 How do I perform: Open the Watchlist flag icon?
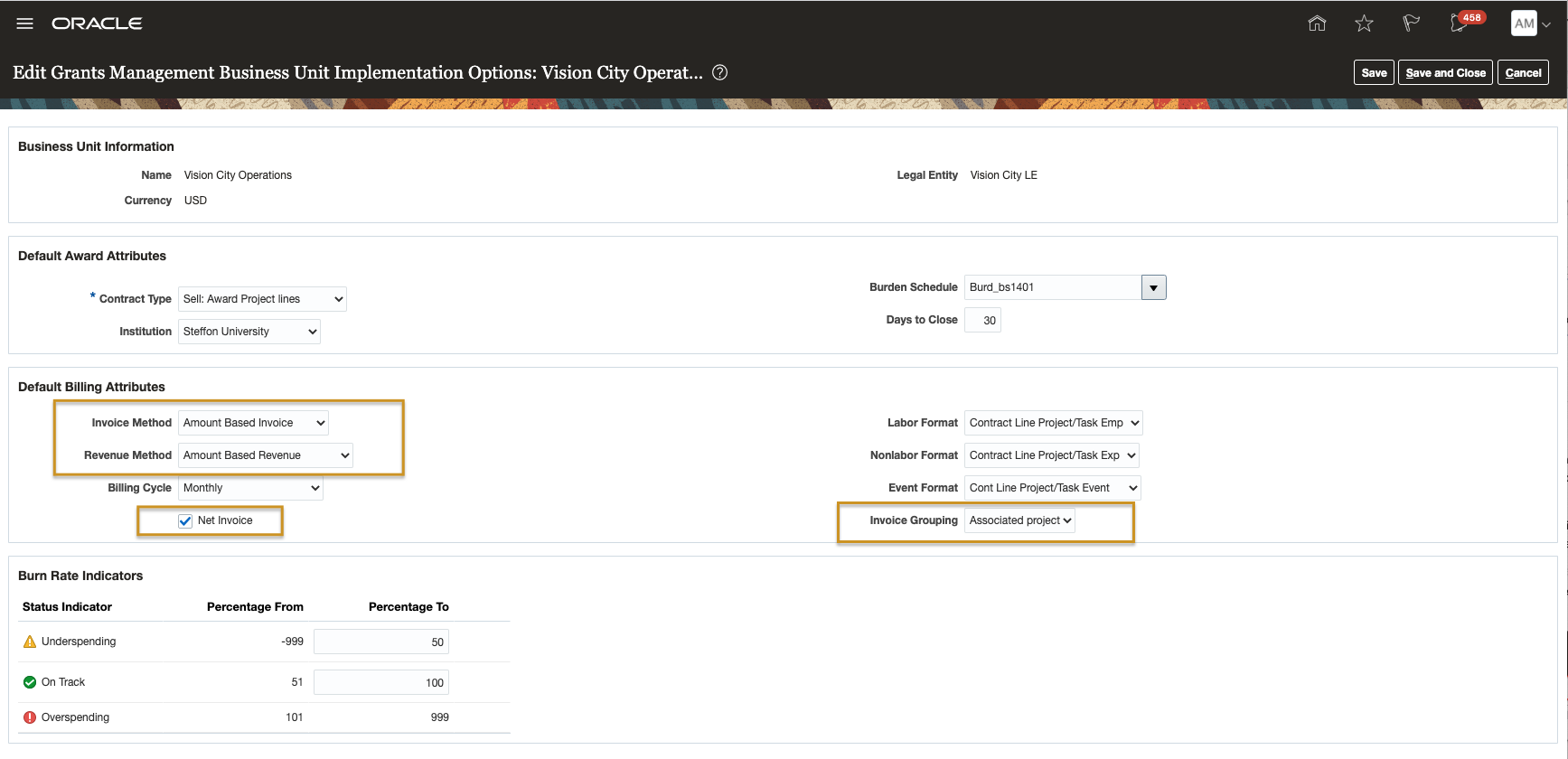1411,23
